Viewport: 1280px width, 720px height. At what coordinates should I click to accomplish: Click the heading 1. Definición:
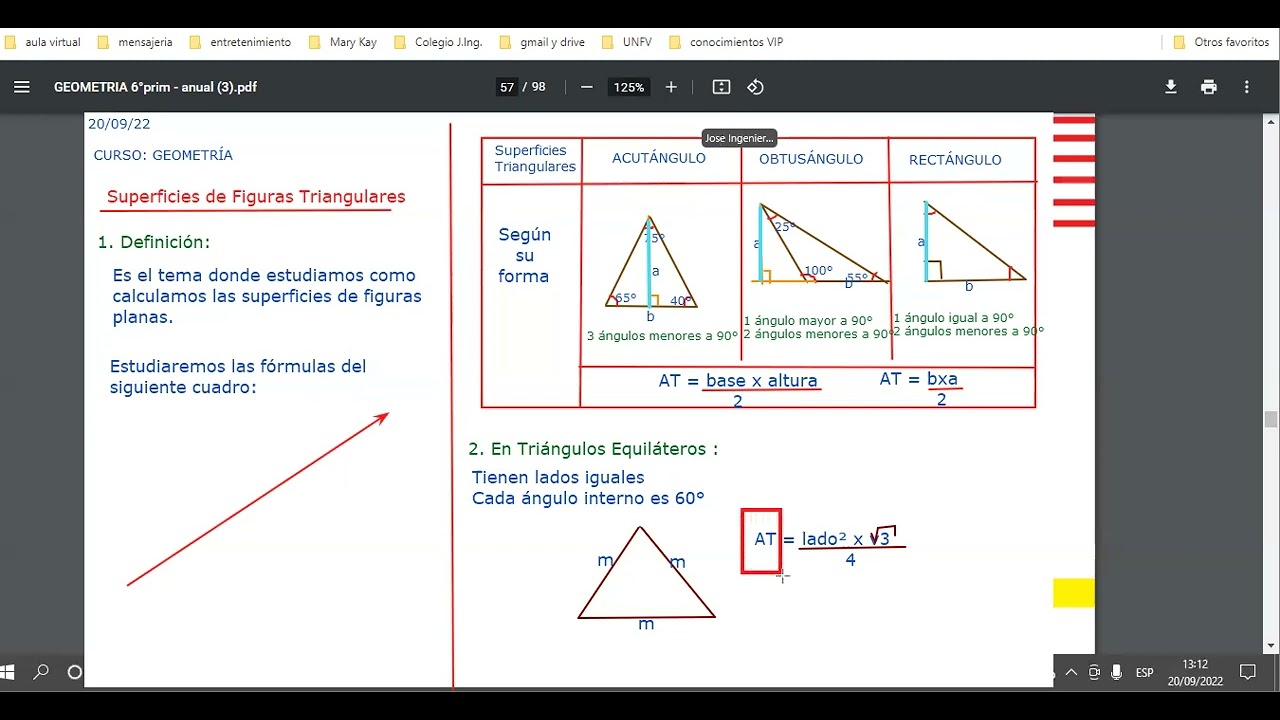(x=154, y=242)
